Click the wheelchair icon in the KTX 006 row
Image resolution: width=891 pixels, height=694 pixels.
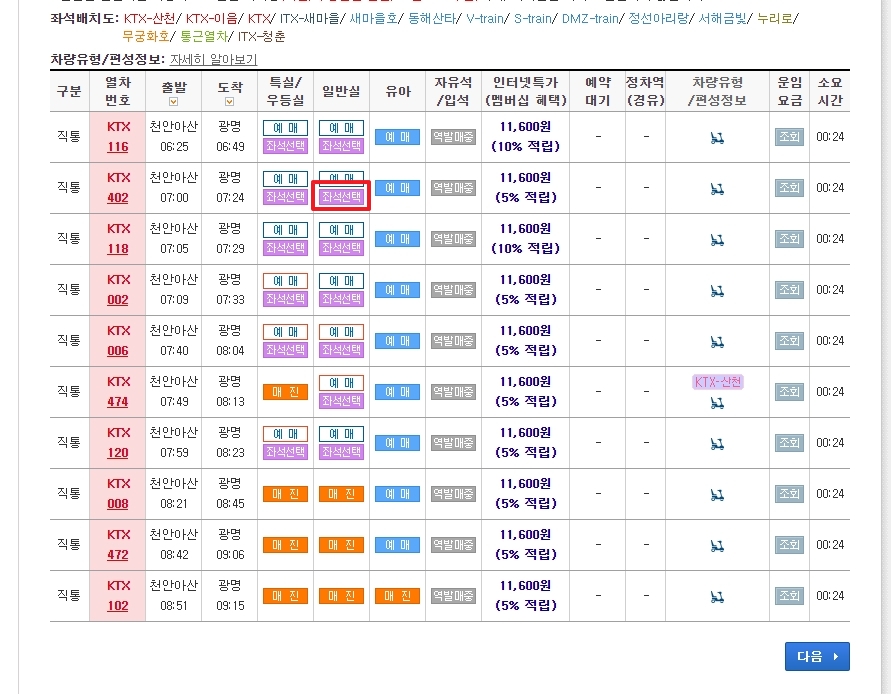(717, 341)
